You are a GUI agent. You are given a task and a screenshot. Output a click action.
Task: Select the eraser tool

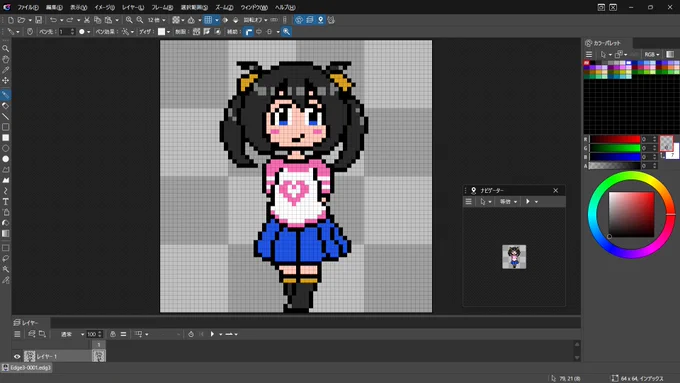pos(6,105)
